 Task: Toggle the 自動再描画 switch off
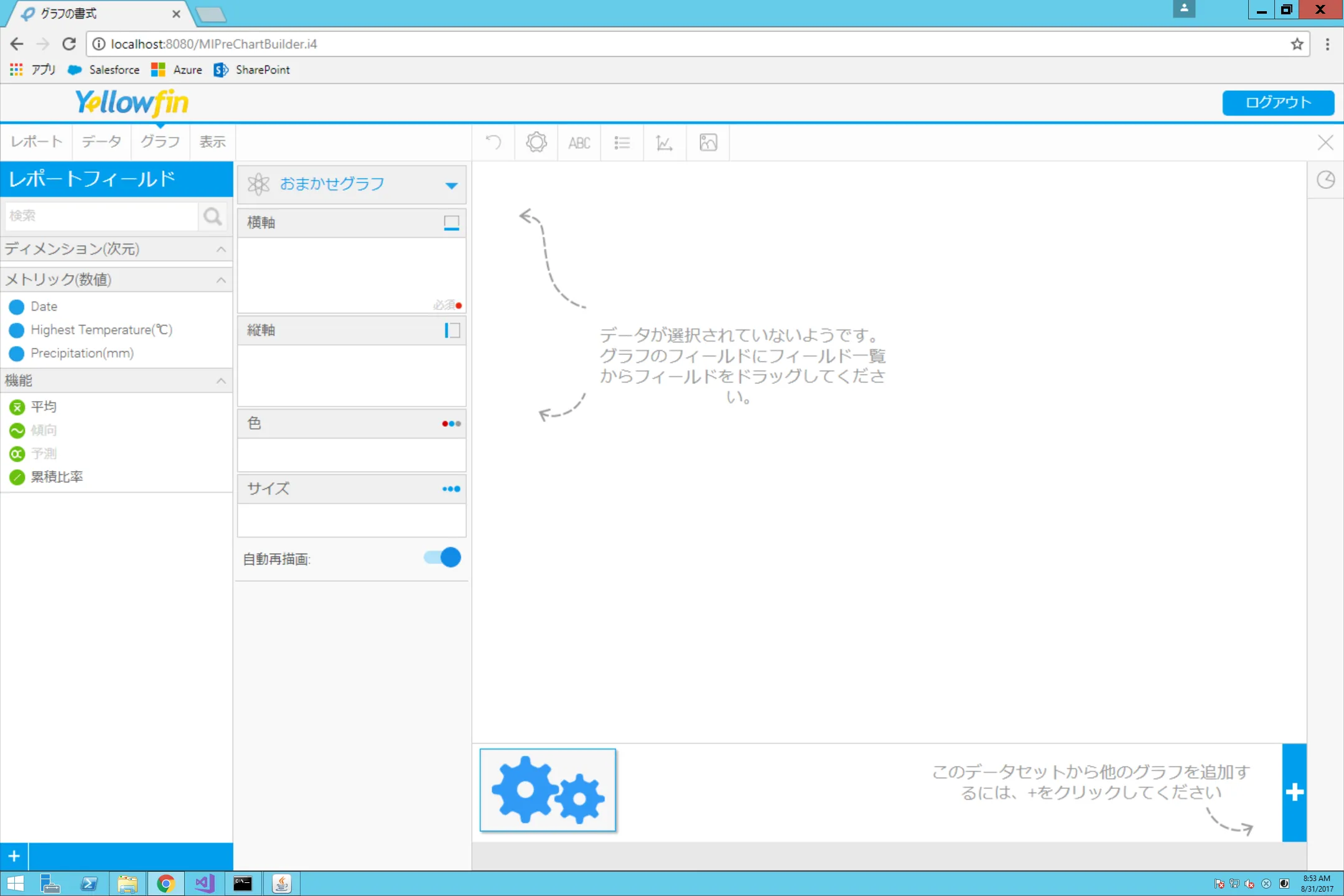[x=441, y=558]
